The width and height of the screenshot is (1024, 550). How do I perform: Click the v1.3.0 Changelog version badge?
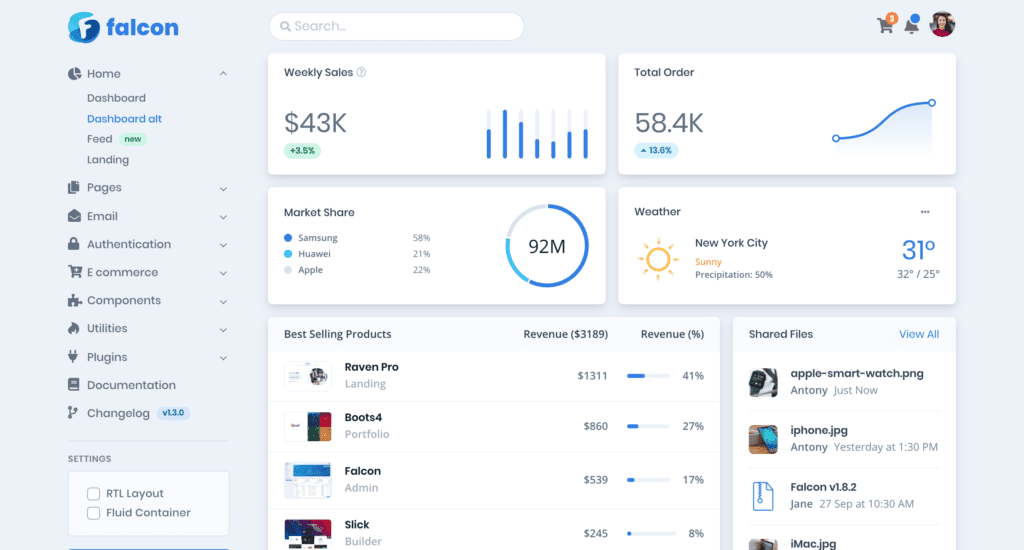pyautogui.click(x=173, y=413)
